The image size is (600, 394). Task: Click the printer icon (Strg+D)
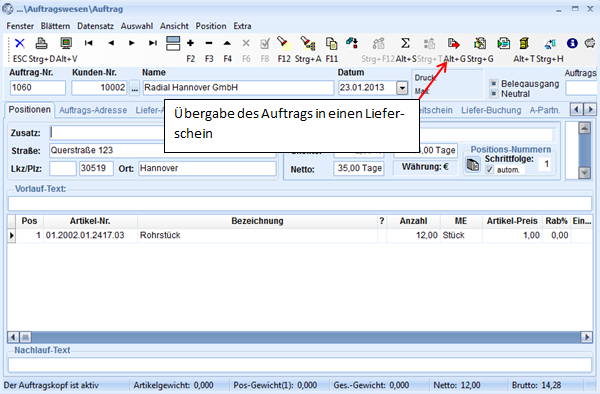click(x=41, y=43)
